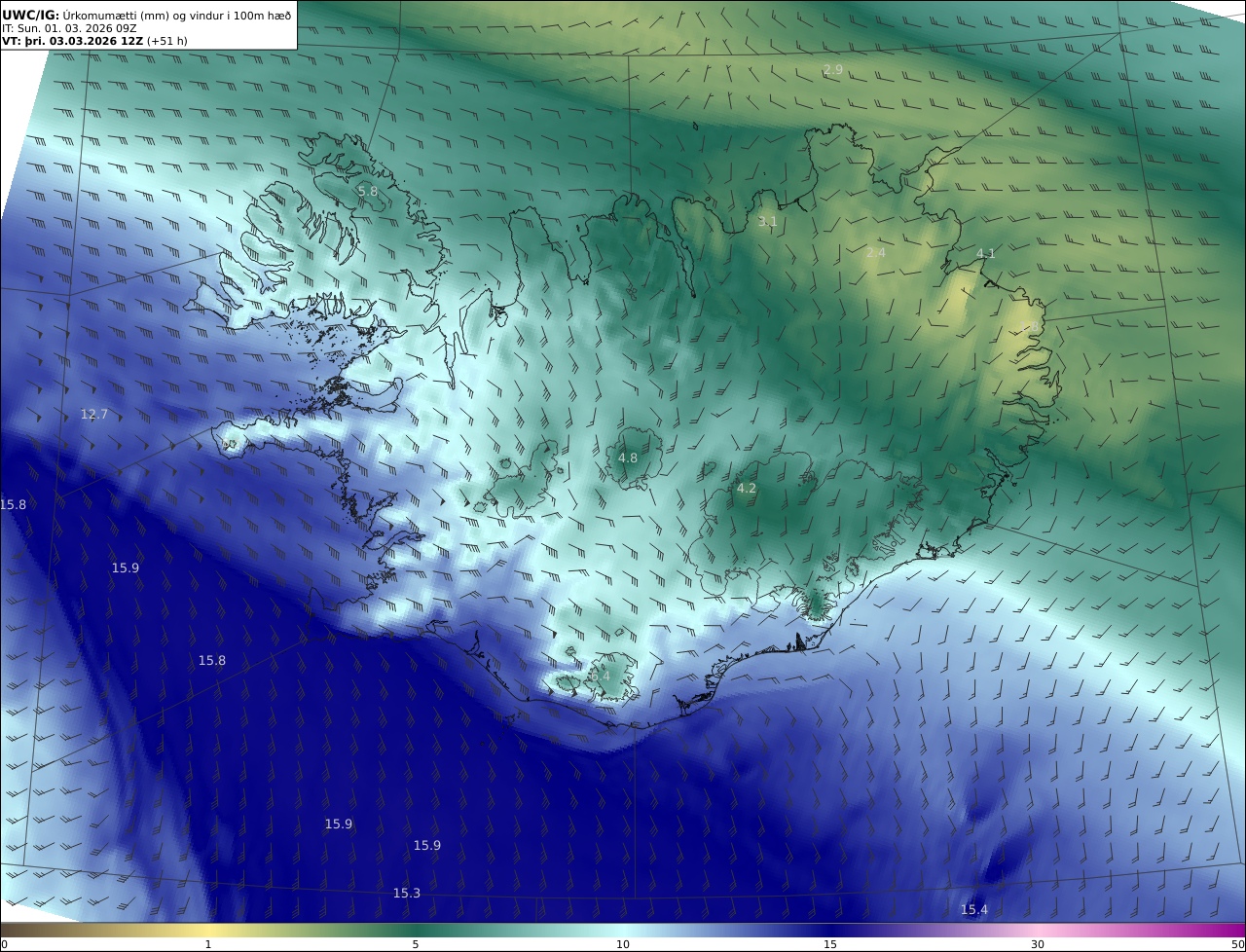
Task: Click the colorbar tick label 1
Action: [208, 944]
